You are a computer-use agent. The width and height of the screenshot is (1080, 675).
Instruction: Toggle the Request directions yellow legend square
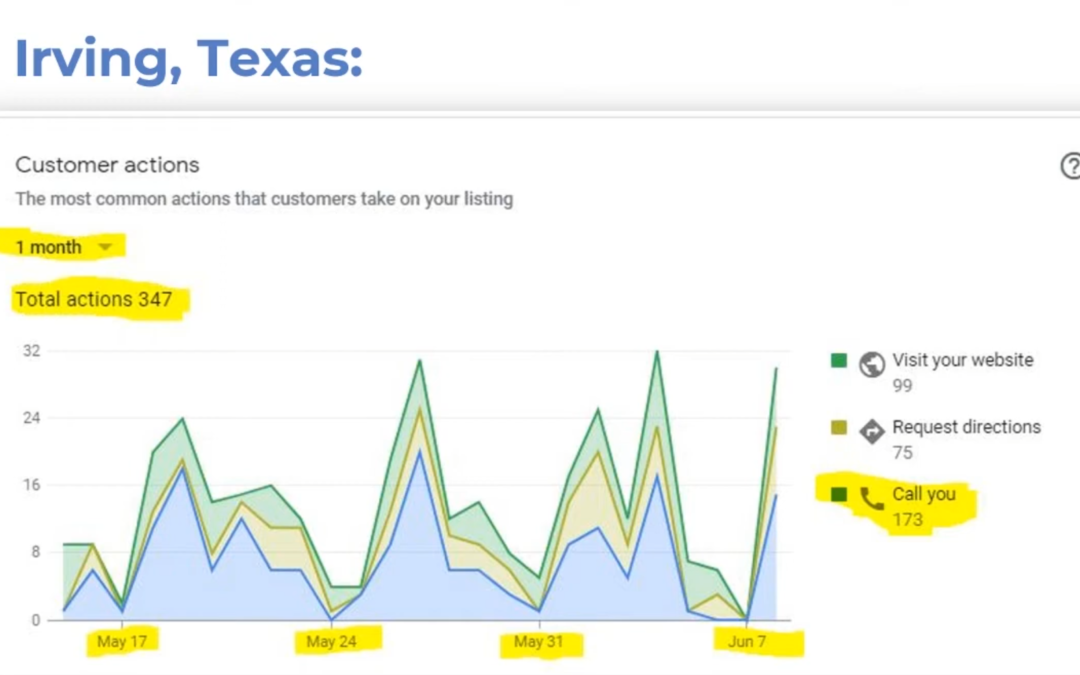point(838,428)
